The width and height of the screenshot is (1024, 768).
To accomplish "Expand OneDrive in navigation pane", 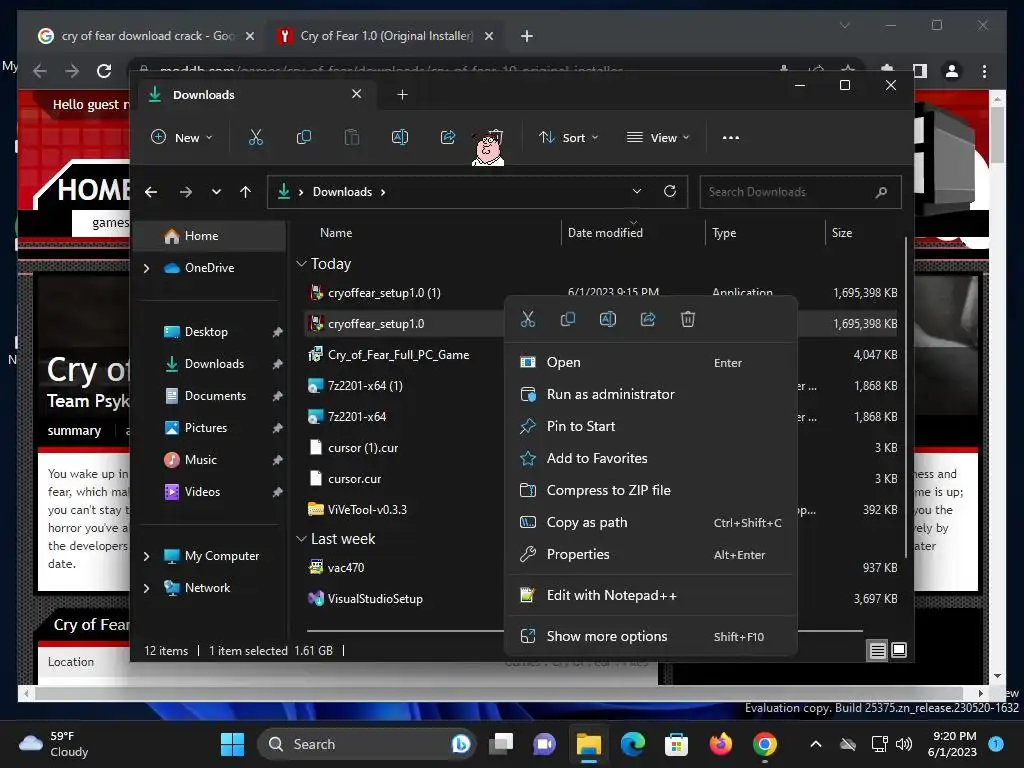I will 146,268.
